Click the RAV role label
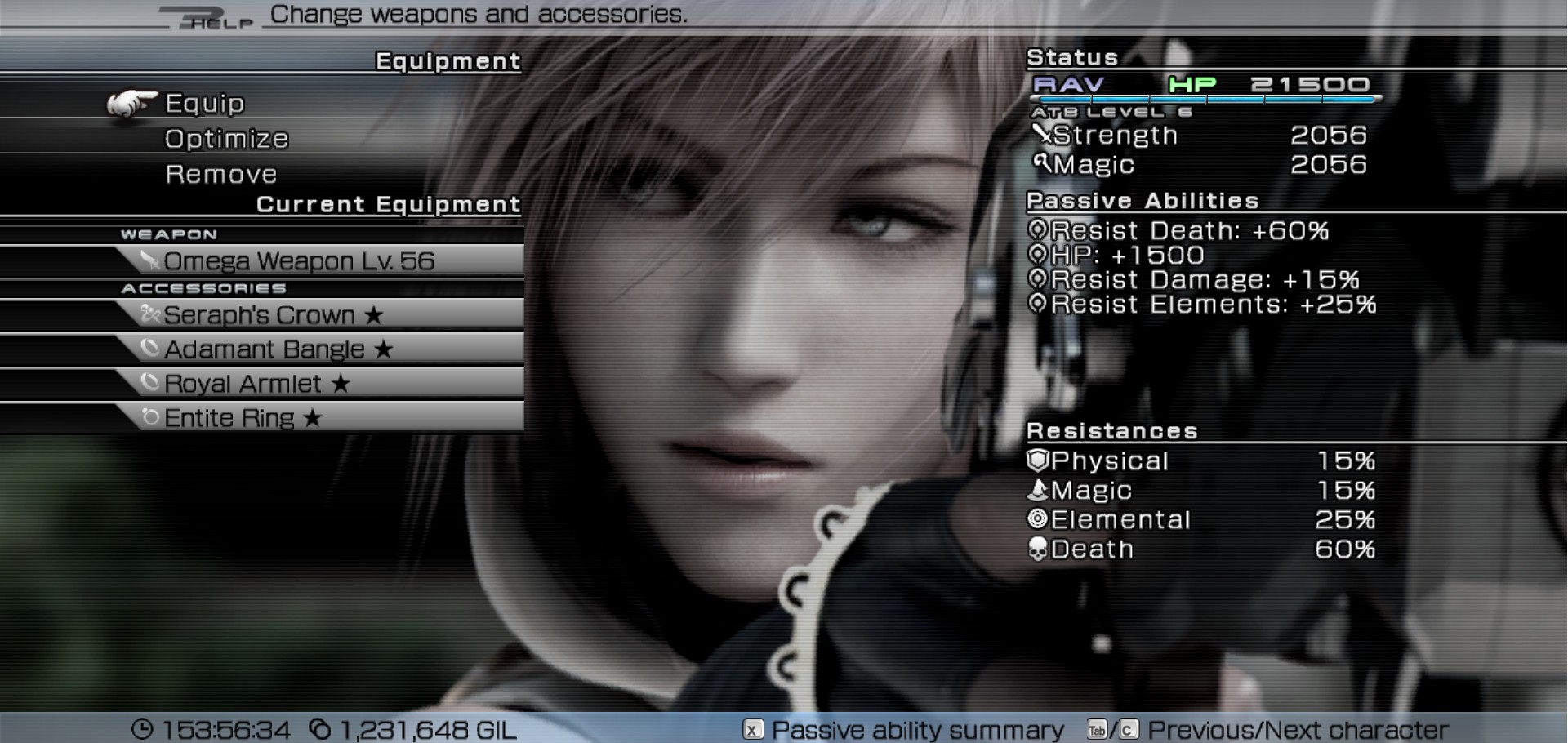Screen dimensions: 1568x743 [x=1069, y=84]
